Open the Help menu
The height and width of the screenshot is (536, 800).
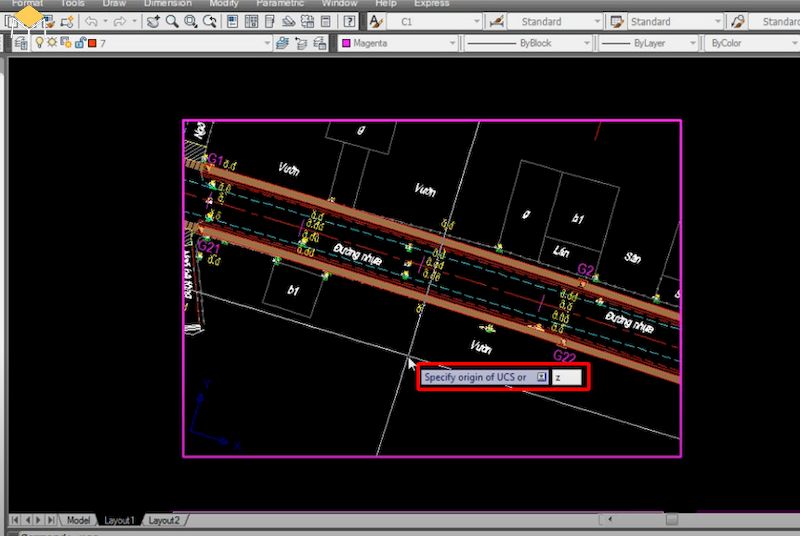tap(386, 3)
